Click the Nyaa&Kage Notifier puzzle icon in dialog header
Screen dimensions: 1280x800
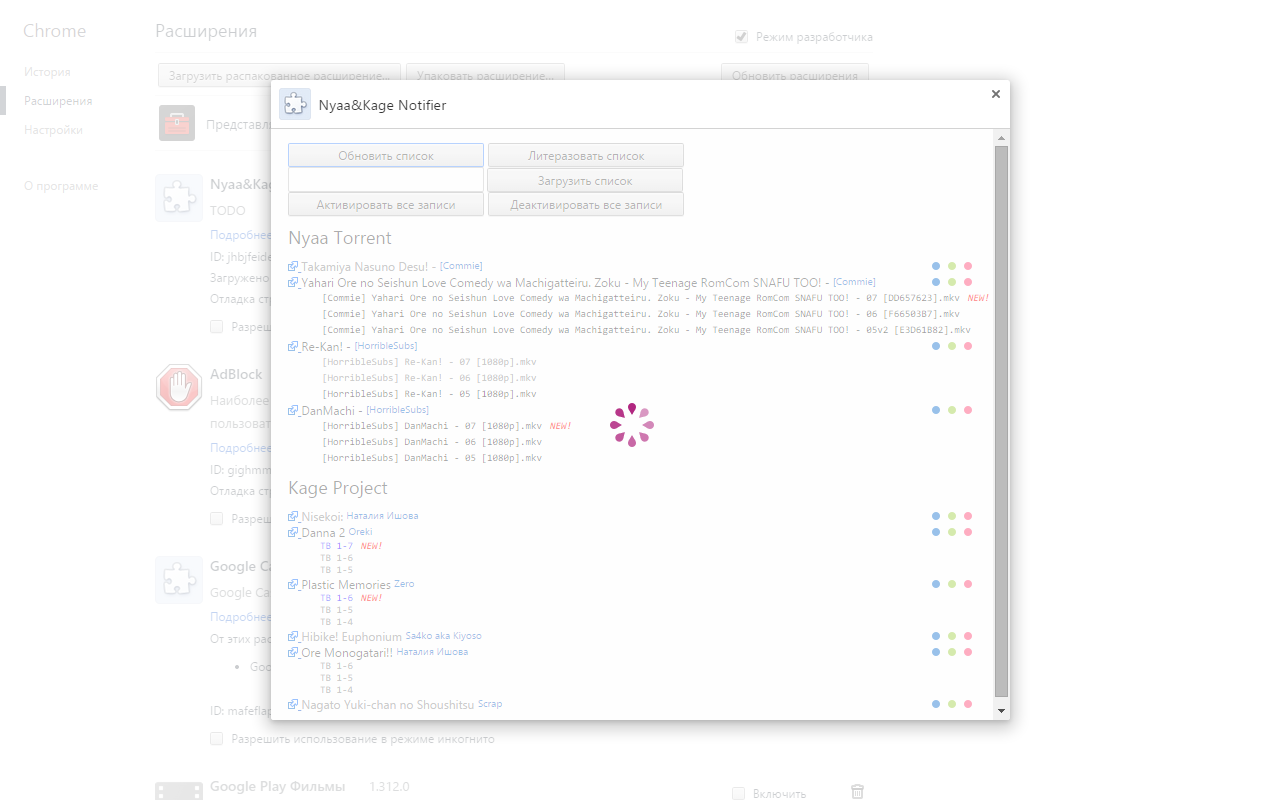[295, 105]
